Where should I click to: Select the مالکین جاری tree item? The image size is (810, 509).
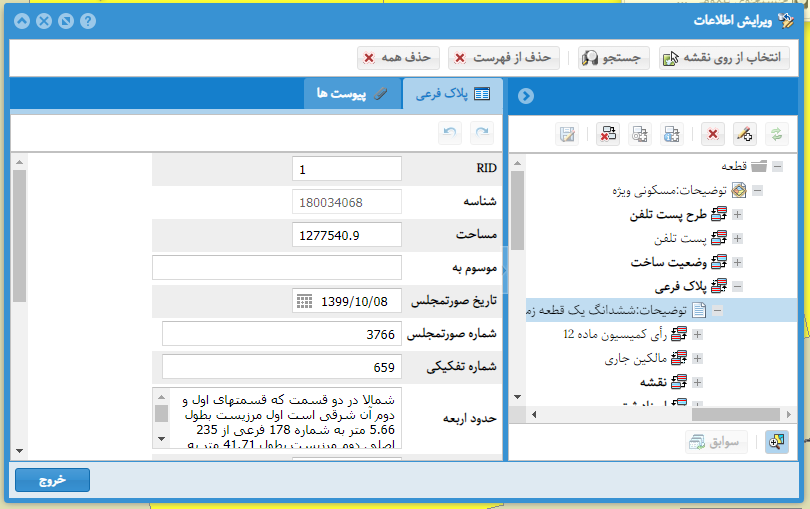click(636, 358)
